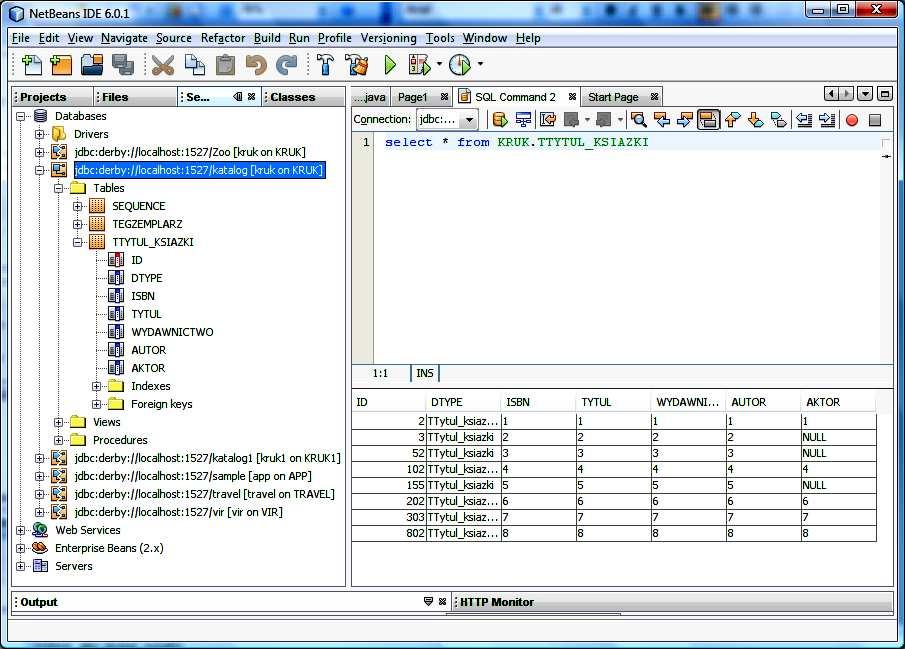Screen dimensions: 905x649
Task: Click the Profile Main Project clock icon
Action: coord(460,65)
